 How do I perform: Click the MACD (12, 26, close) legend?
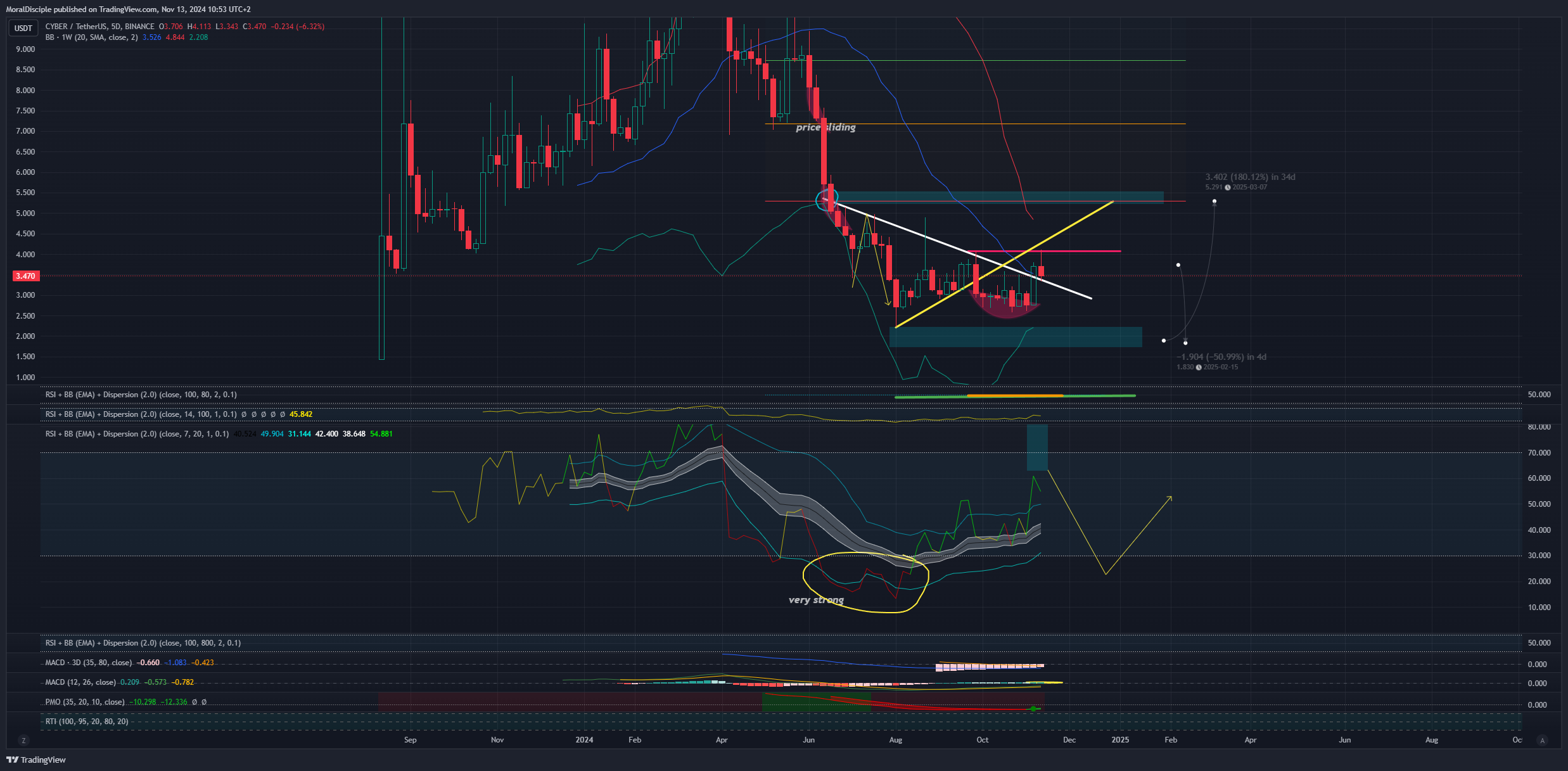[x=80, y=682]
